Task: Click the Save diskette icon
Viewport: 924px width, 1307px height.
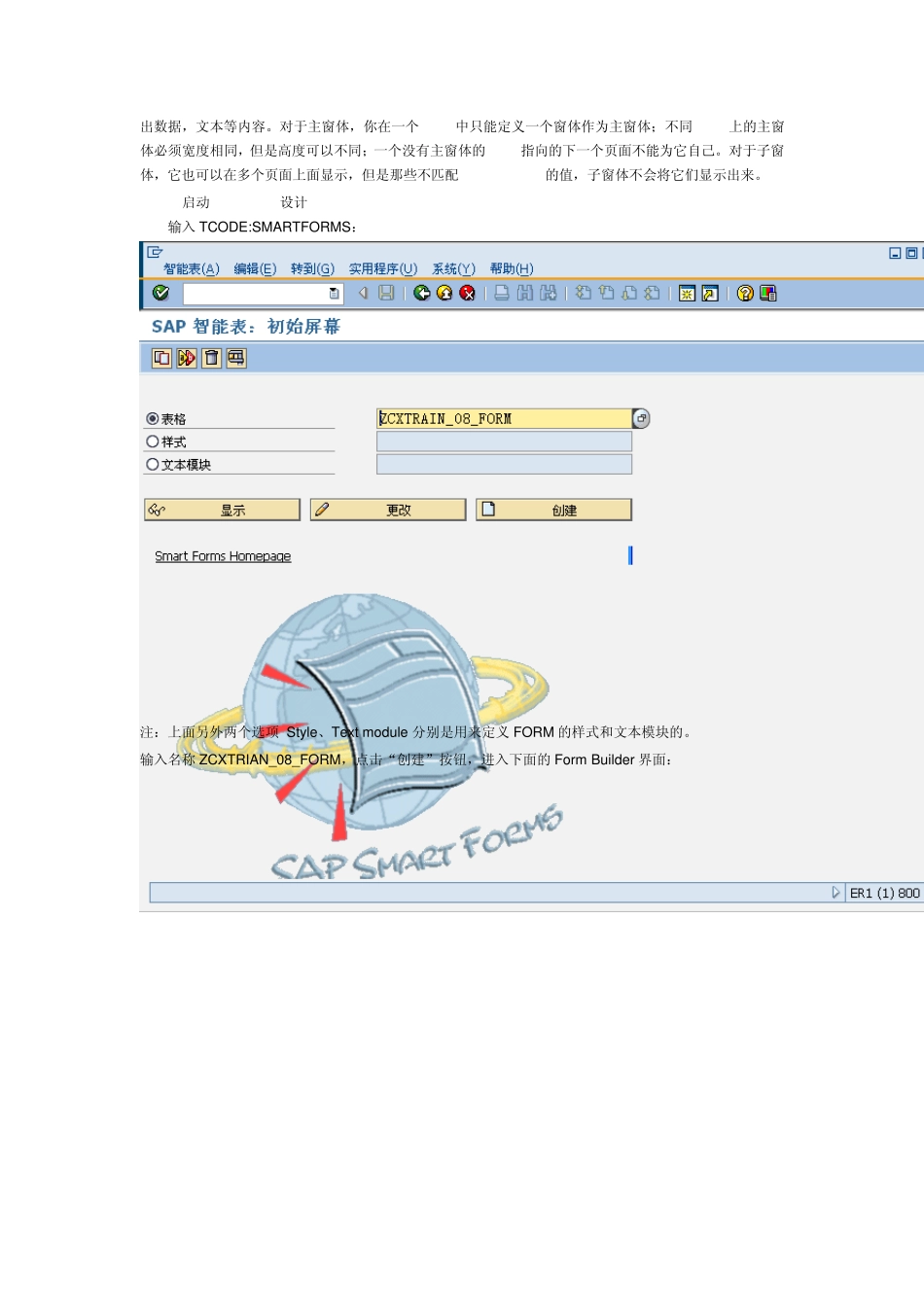Action: 386,293
